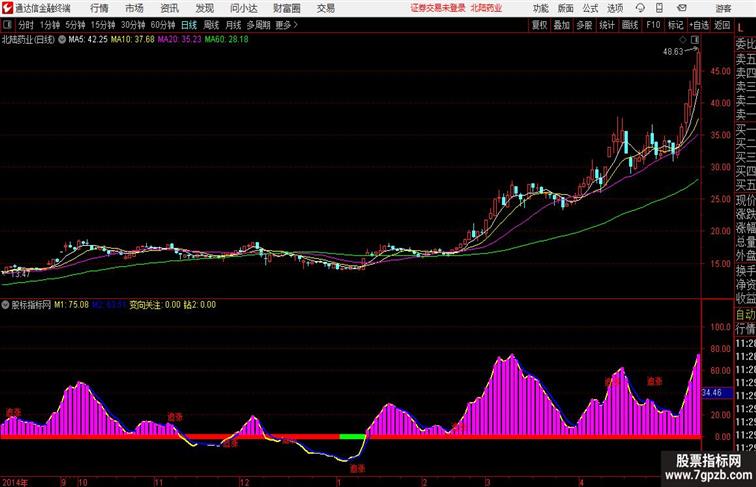Click the MA60: 28.18 value

click(x=227, y=40)
